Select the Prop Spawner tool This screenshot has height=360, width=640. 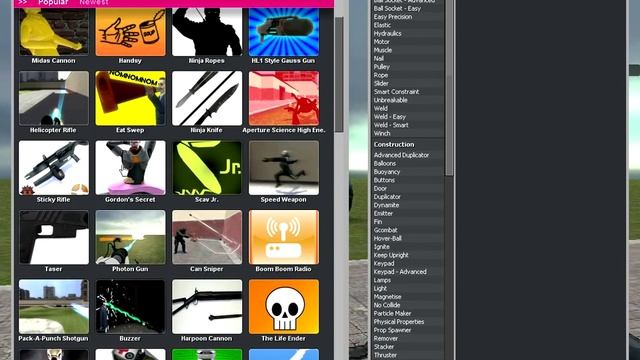[392, 330]
